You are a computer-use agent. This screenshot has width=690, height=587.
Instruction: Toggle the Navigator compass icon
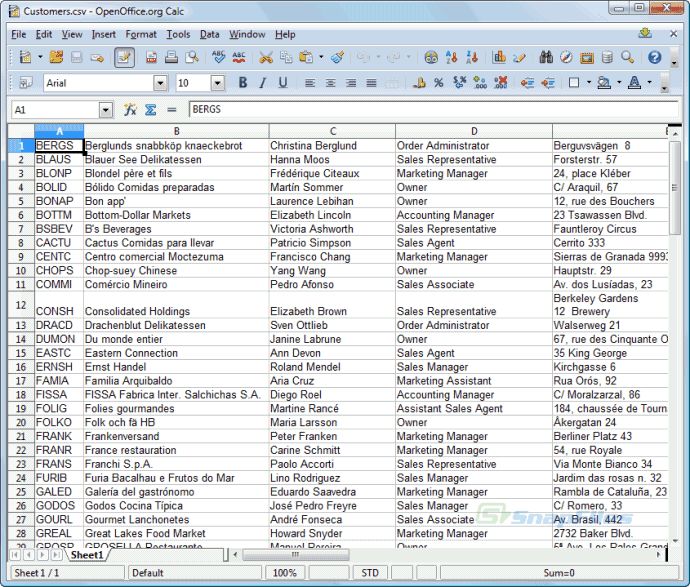566,57
